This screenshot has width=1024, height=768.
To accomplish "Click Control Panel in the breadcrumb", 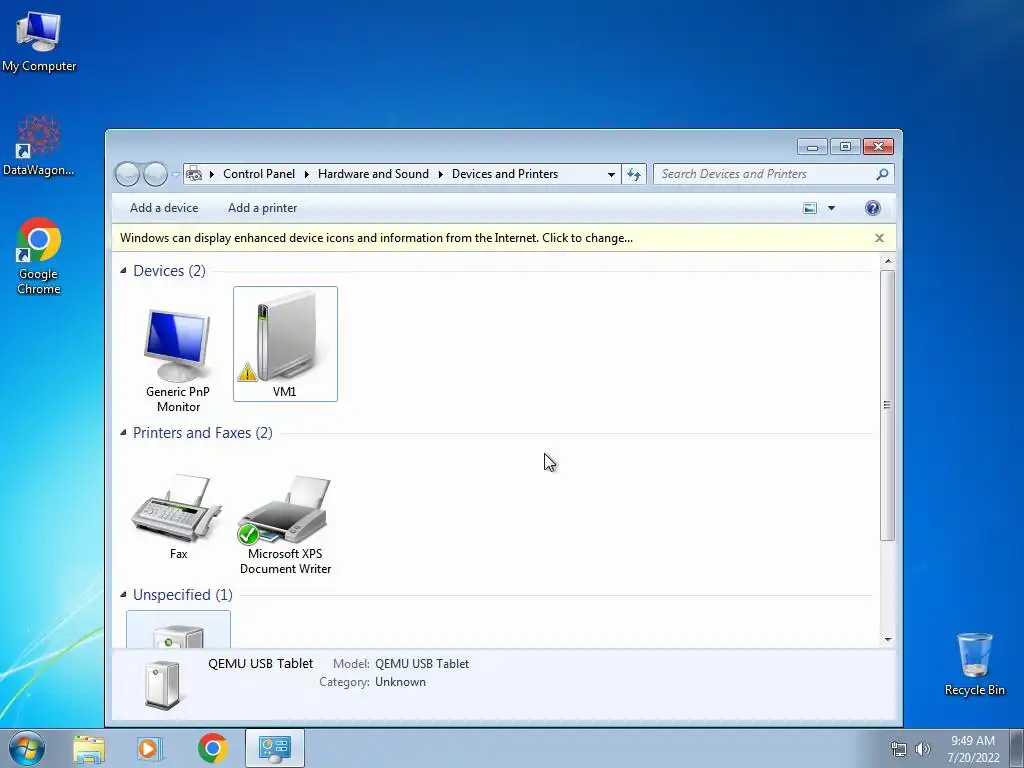I will click(259, 174).
